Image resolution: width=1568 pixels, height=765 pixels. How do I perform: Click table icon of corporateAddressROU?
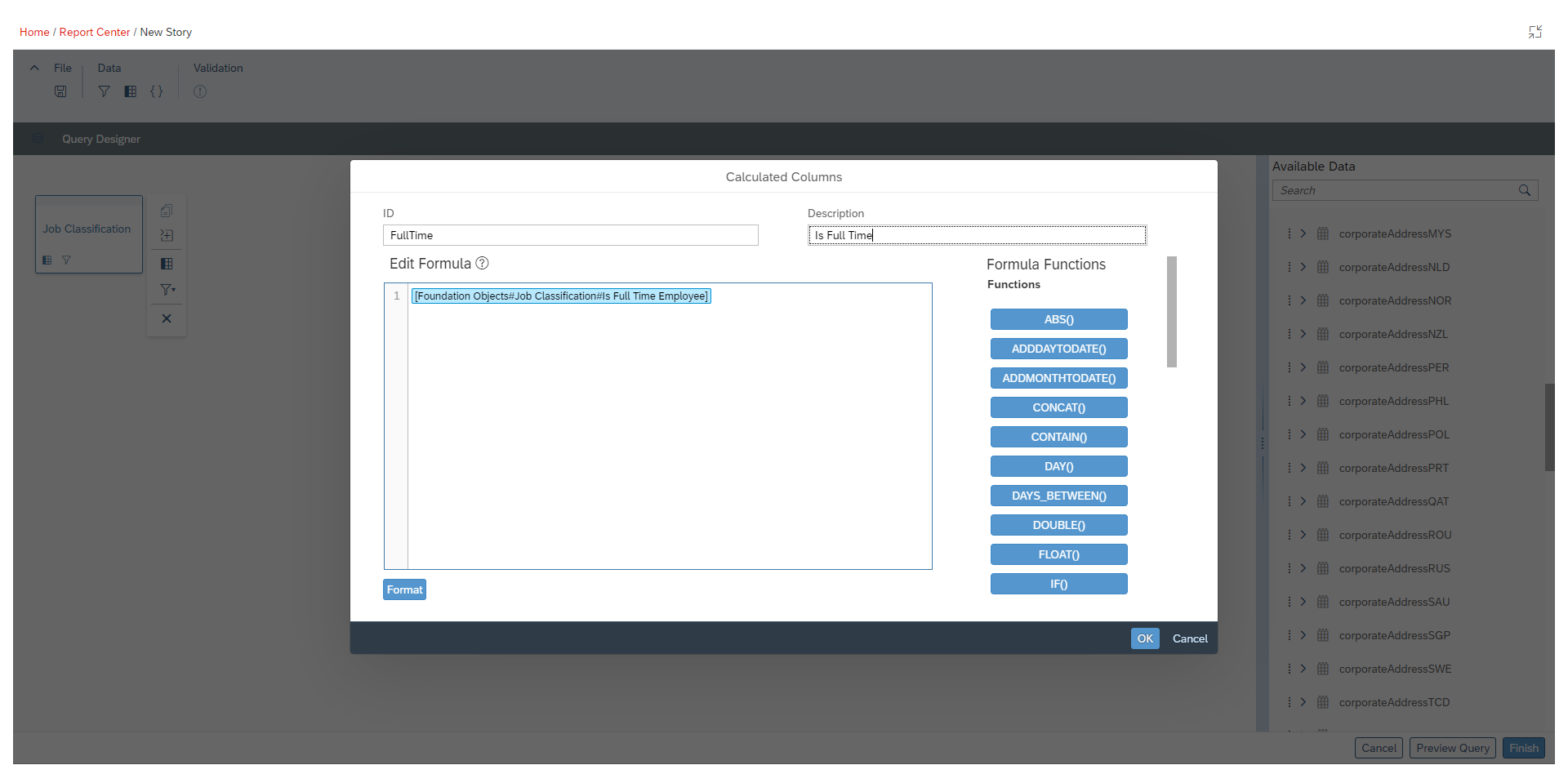(1323, 535)
